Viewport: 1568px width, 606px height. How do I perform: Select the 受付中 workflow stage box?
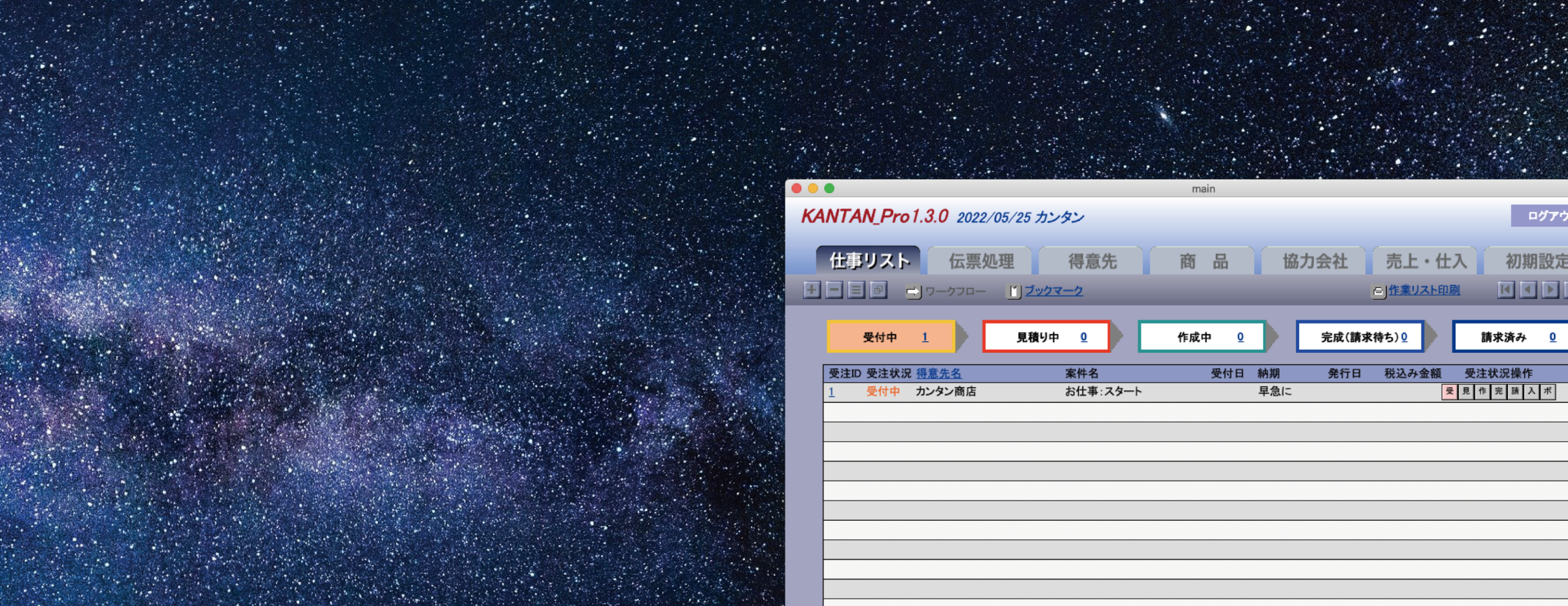coord(891,336)
